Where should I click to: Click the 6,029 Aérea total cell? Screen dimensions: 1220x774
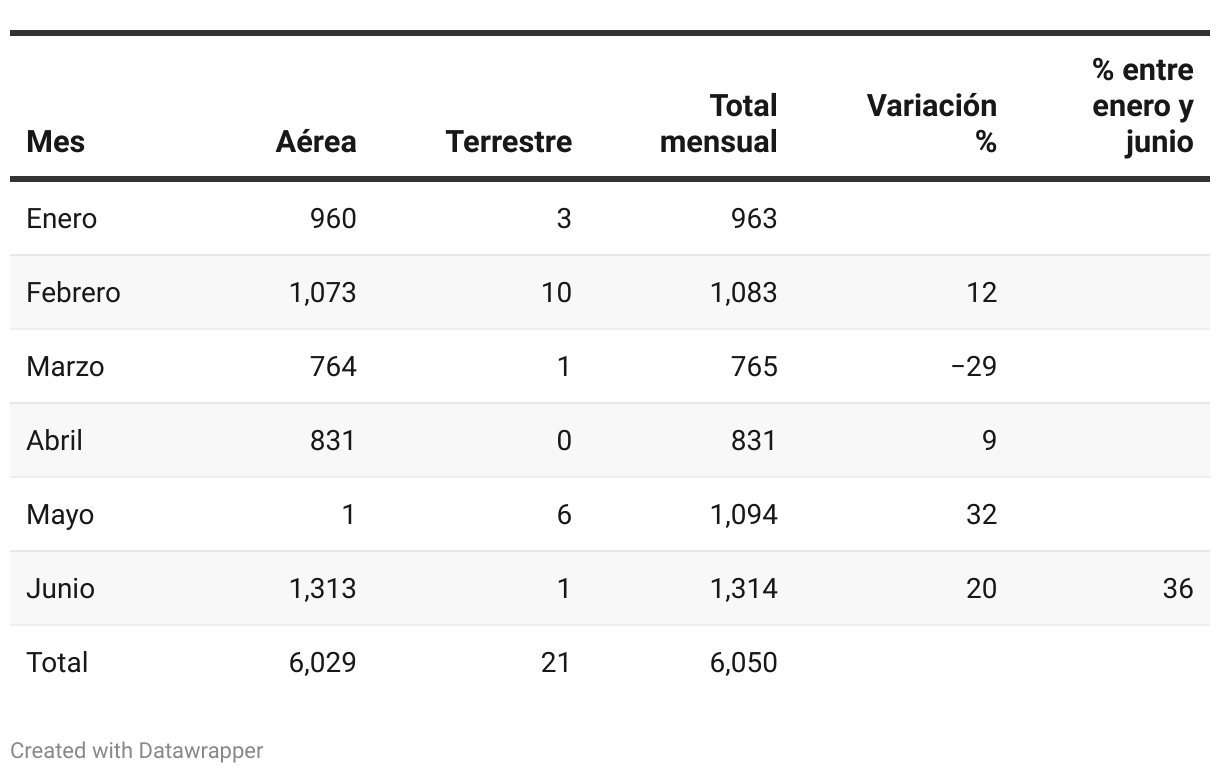(323, 662)
